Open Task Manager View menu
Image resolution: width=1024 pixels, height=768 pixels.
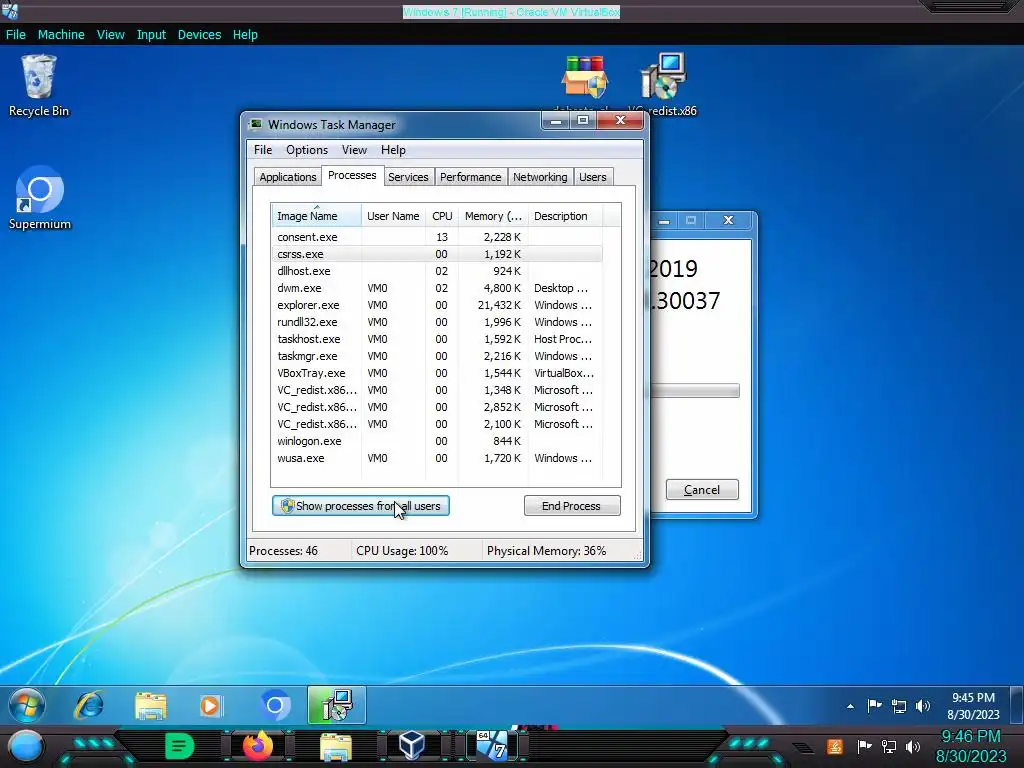[354, 150]
